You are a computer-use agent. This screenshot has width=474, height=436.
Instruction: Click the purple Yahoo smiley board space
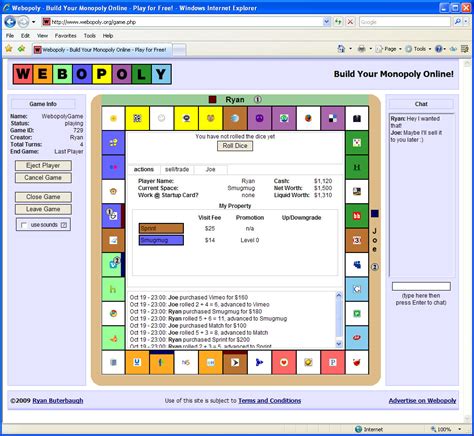(259, 118)
